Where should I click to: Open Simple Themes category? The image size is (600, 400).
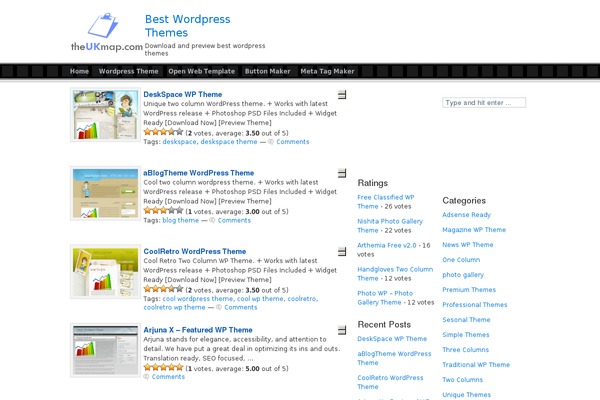coord(466,335)
